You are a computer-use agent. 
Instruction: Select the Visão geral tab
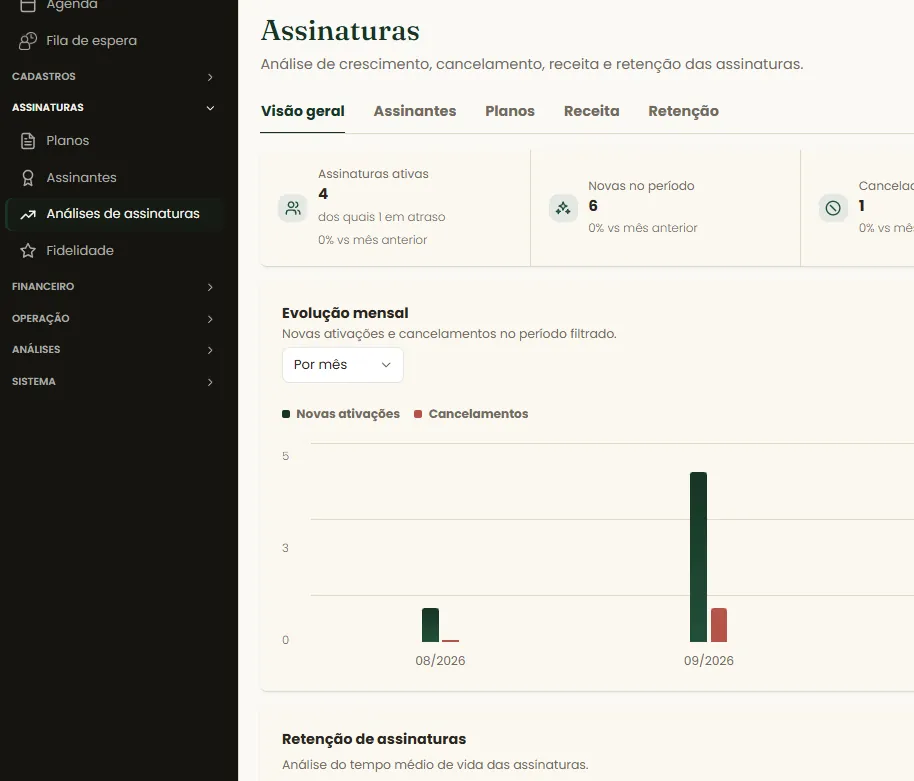303,111
